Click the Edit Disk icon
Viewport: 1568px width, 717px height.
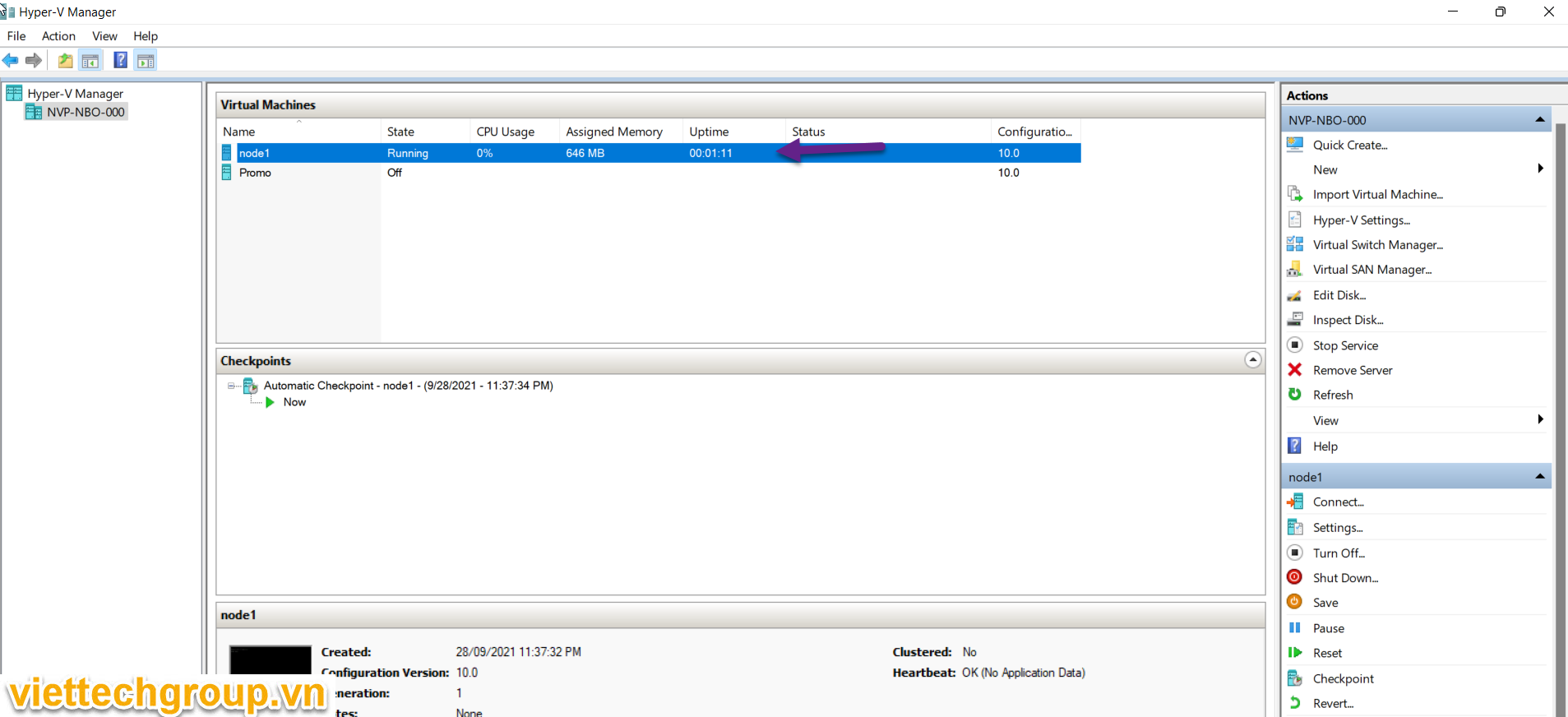[1295, 295]
